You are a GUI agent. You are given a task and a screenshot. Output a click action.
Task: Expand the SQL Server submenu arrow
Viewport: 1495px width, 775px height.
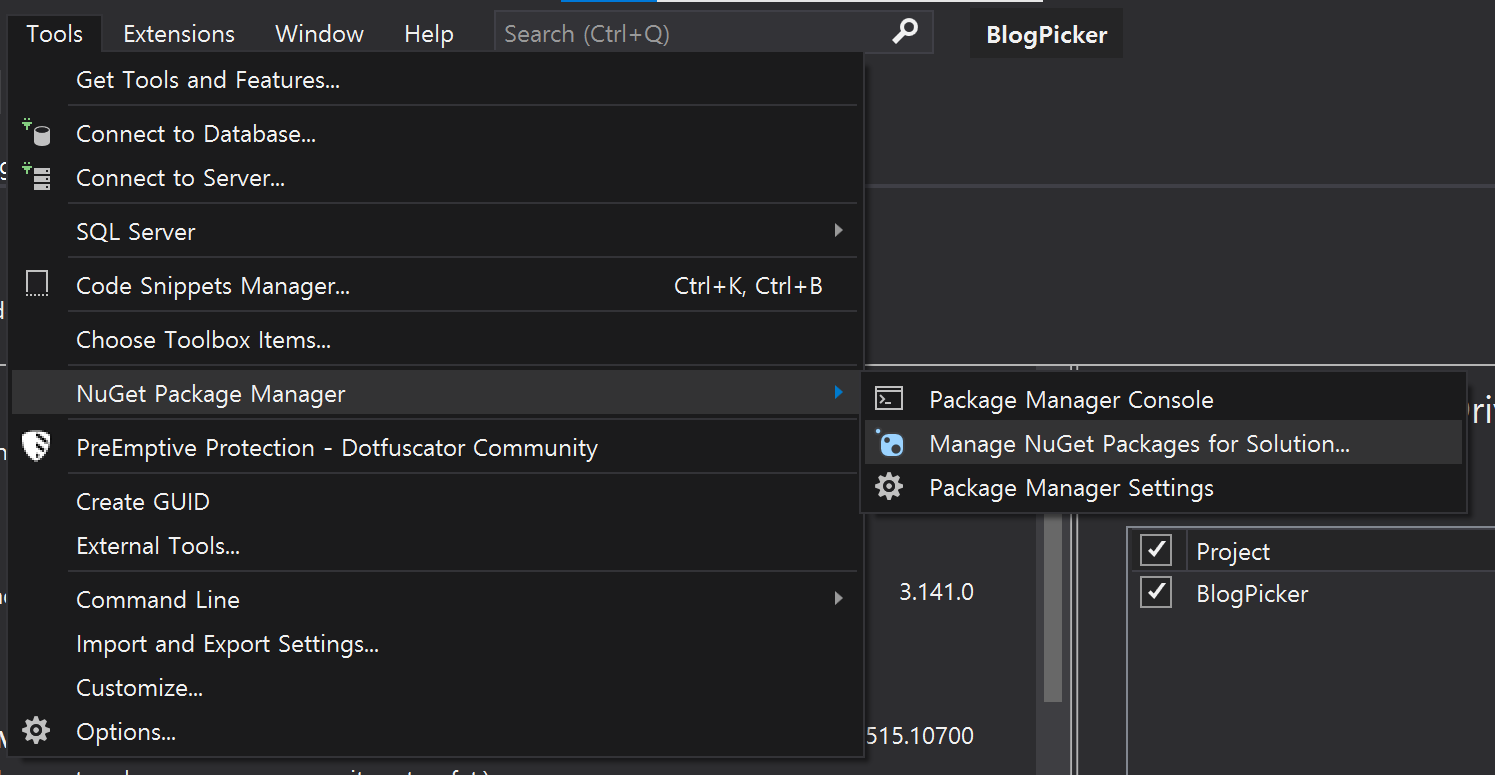[x=838, y=231]
